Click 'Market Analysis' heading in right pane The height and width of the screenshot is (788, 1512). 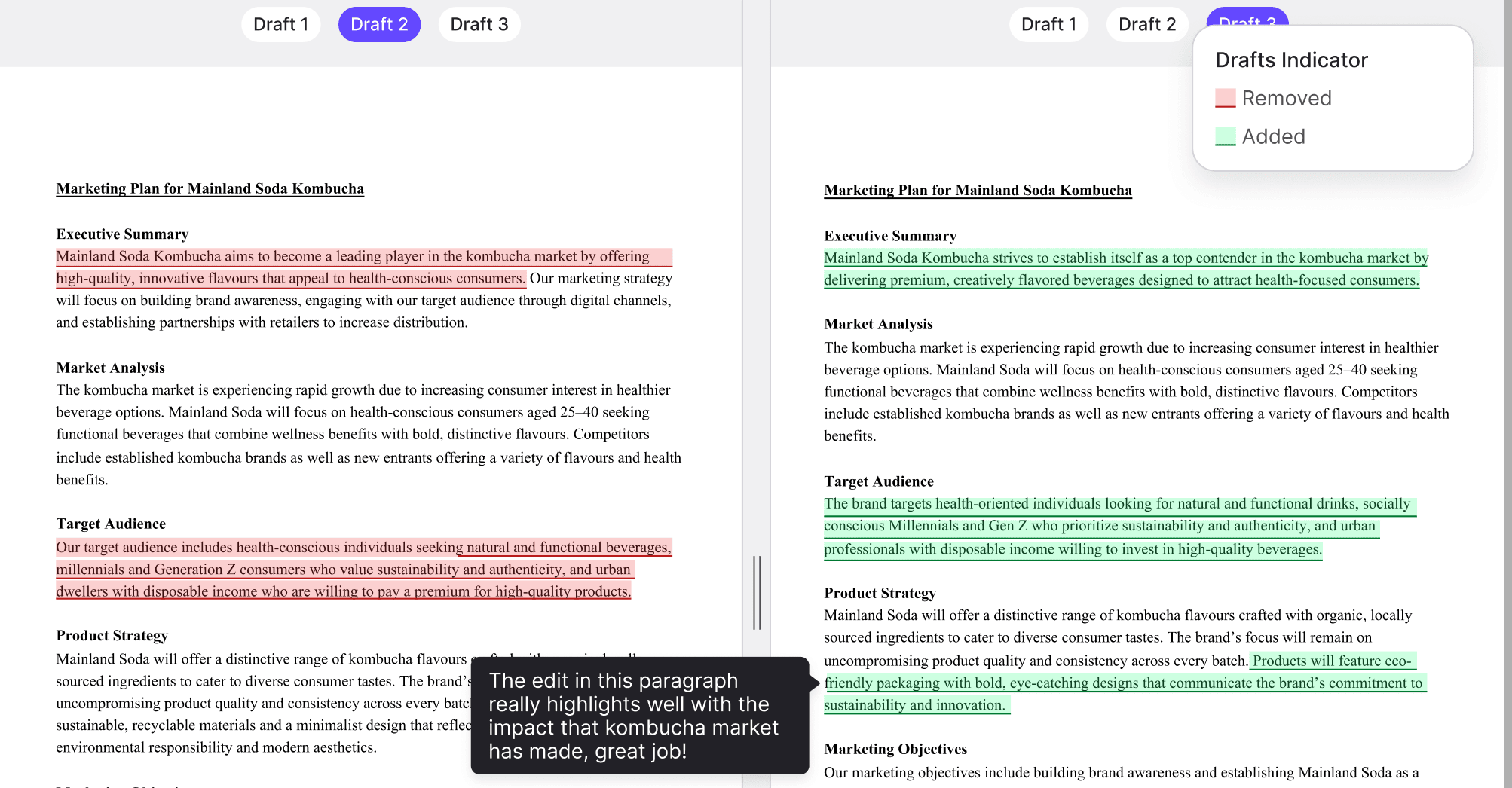[x=878, y=324]
